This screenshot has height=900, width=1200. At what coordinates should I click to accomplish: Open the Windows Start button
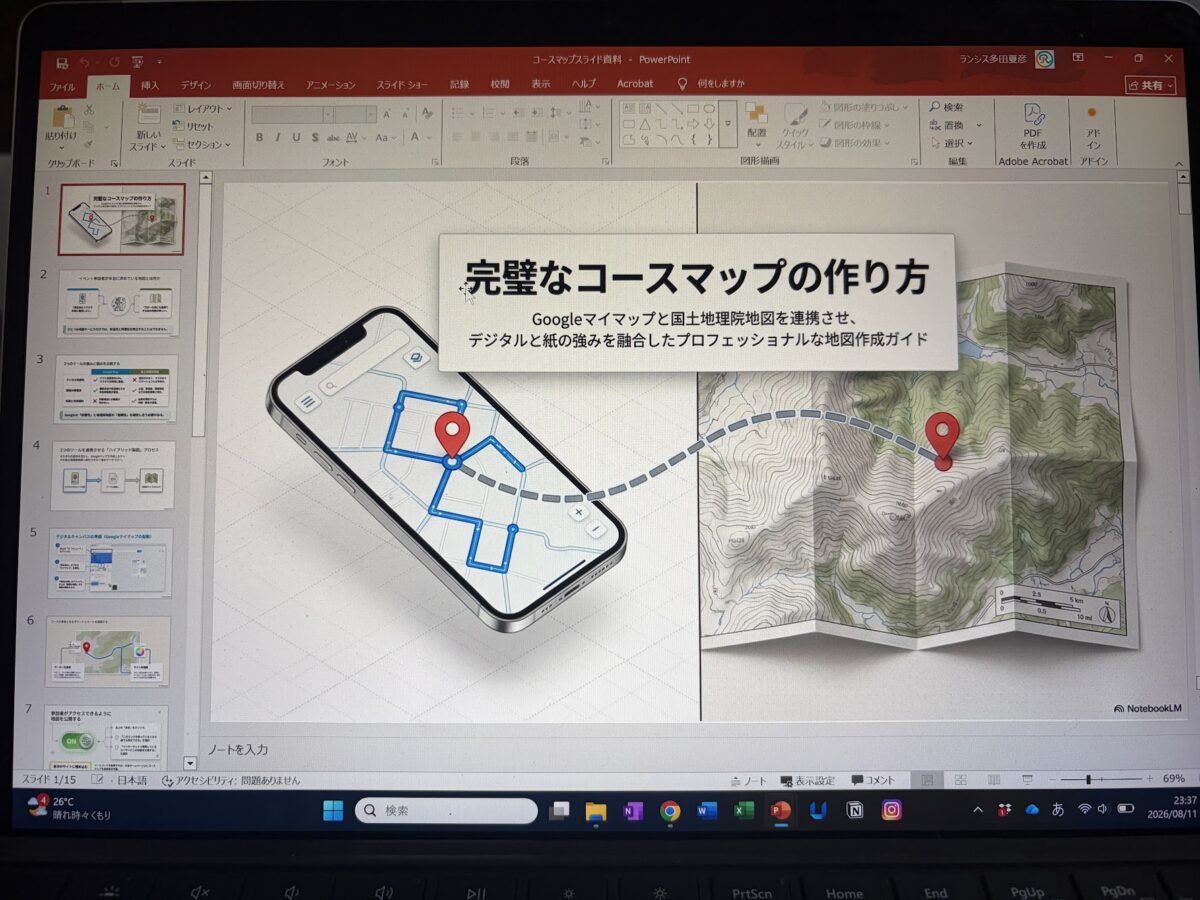click(334, 810)
